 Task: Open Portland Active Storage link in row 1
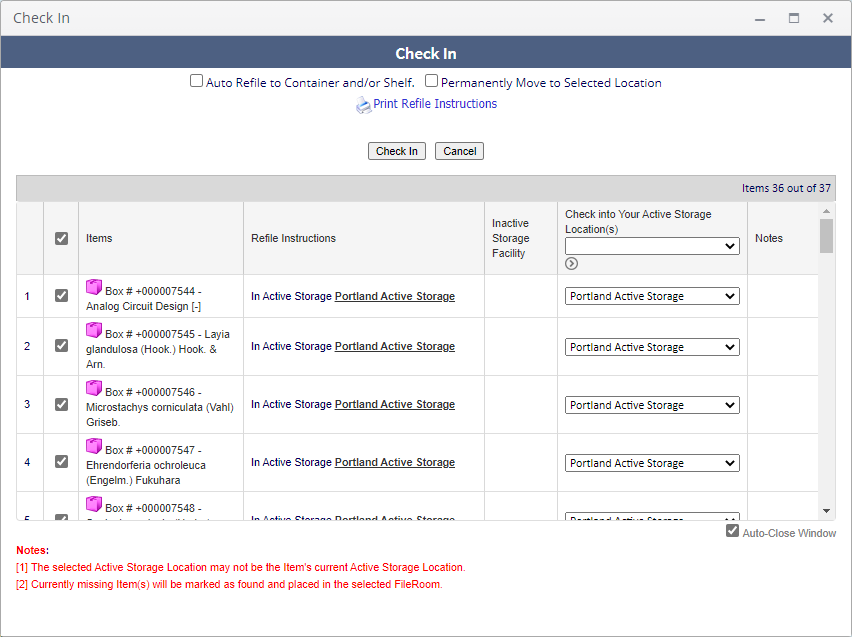(395, 296)
